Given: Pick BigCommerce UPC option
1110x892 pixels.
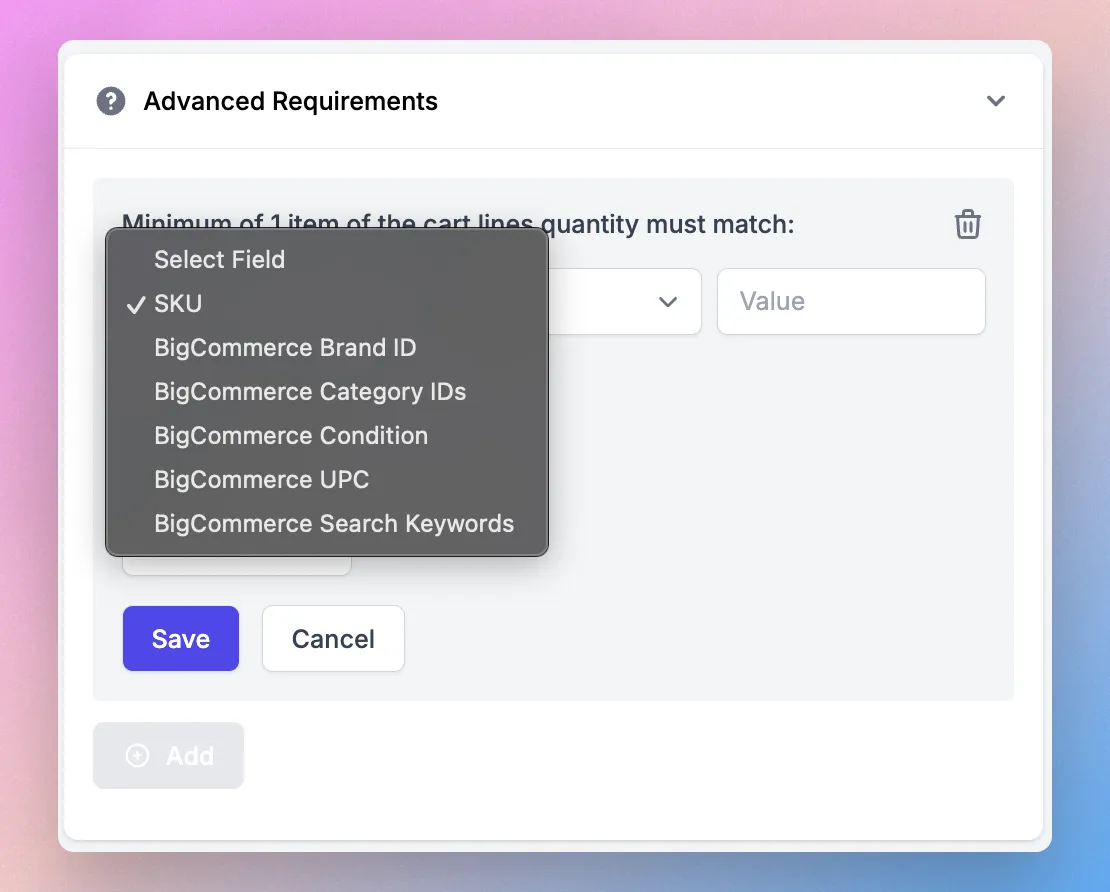Looking at the screenshot, I should 327,479.
